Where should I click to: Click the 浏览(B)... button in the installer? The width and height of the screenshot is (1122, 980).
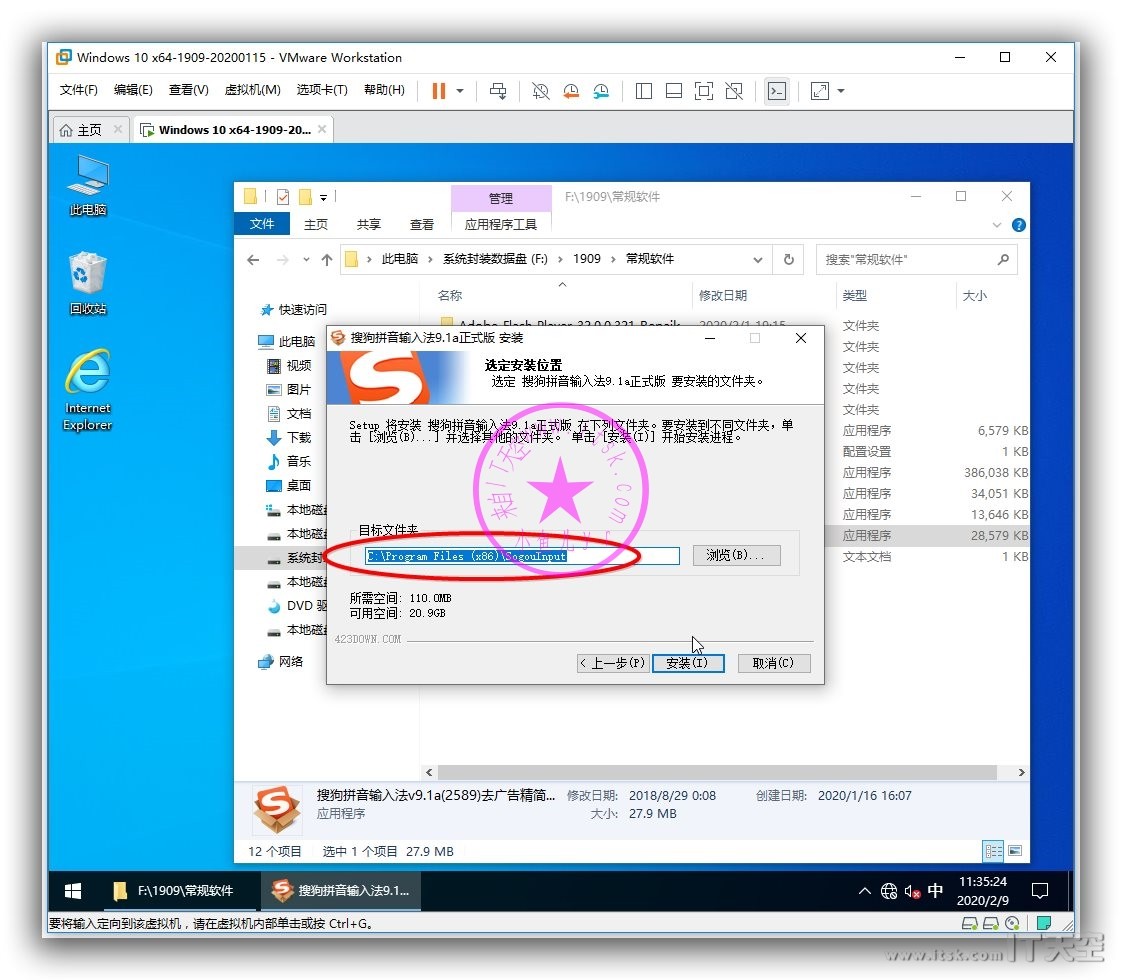[736, 555]
